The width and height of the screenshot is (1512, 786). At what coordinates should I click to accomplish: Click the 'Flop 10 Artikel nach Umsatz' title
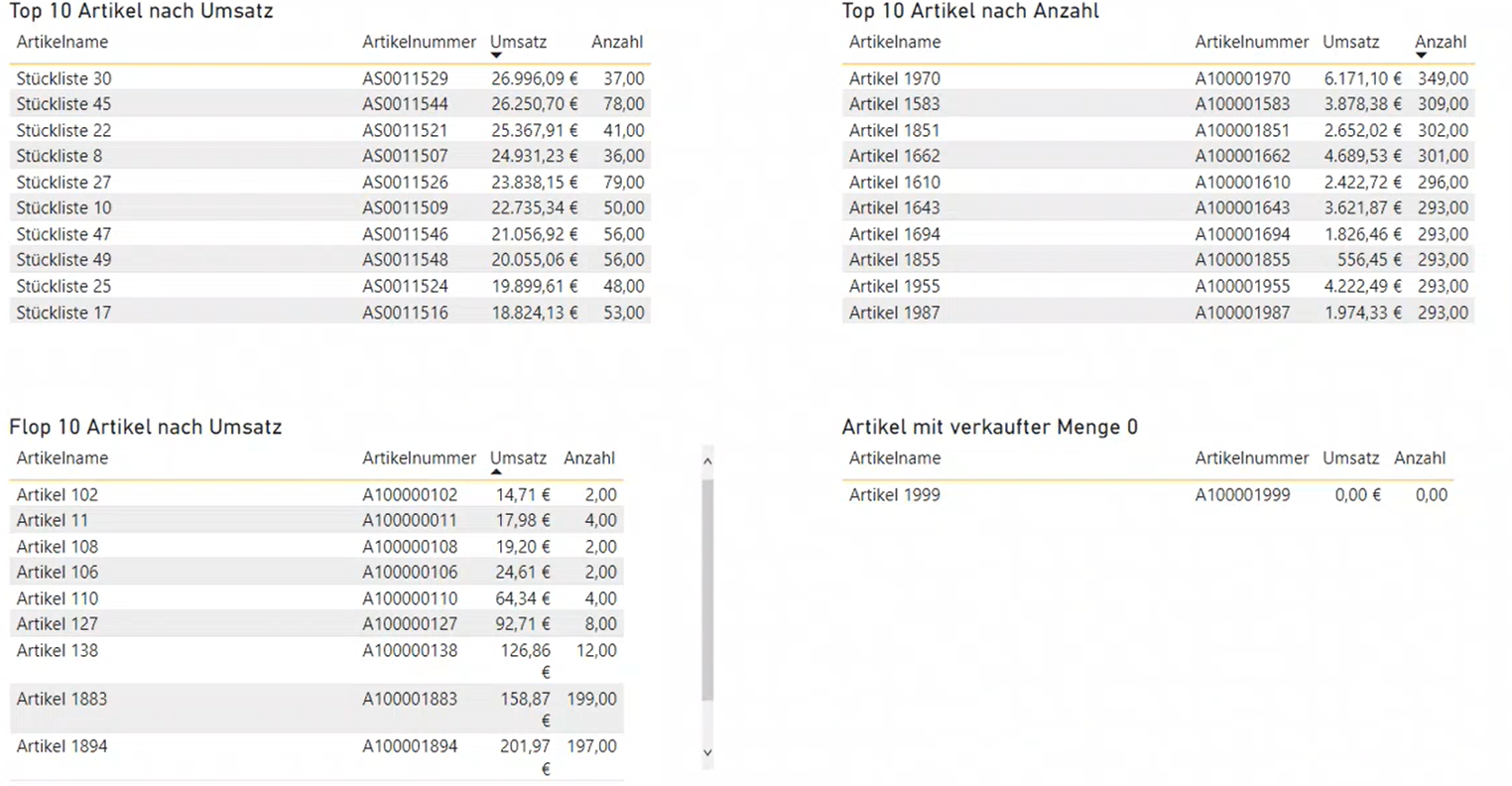[x=146, y=427]
